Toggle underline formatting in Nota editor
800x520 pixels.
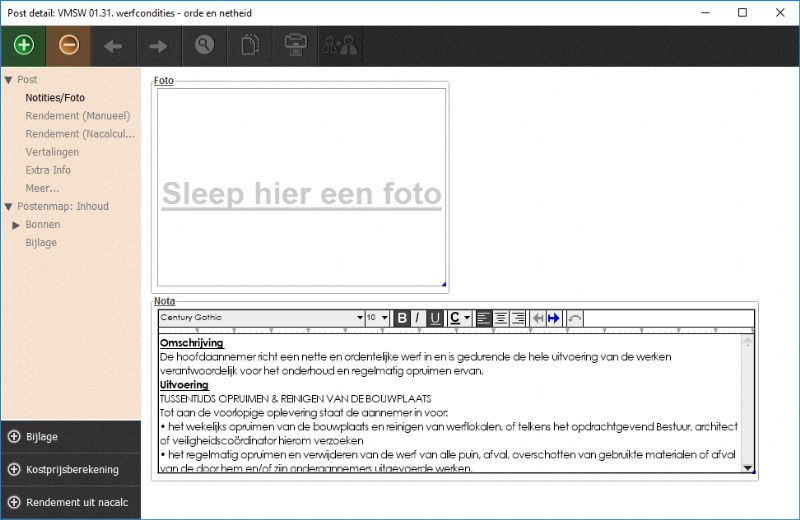pyautogui.click(x=435, y=318)
